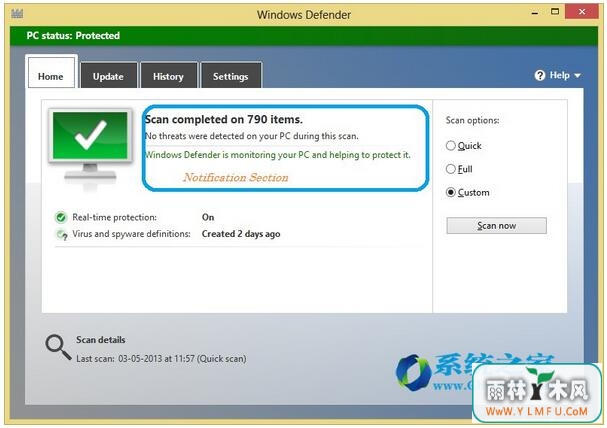This screenshot has width=607, height=428.
Task: Click the Windows Defender castle icon in title bar
Action: 17,14
